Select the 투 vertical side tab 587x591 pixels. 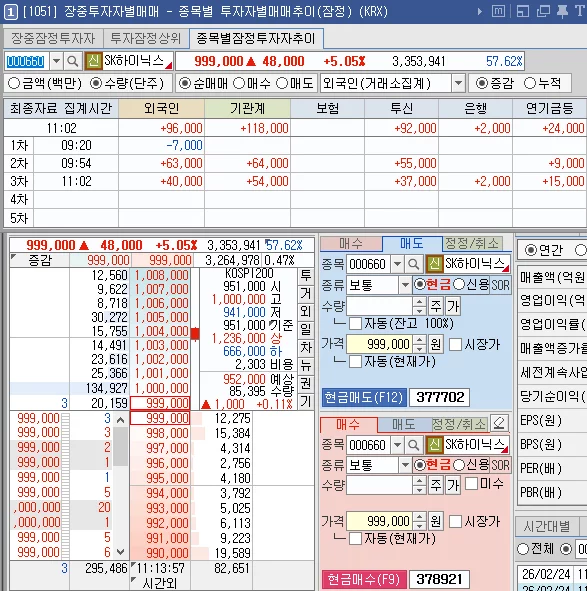[x=305, y=276]
